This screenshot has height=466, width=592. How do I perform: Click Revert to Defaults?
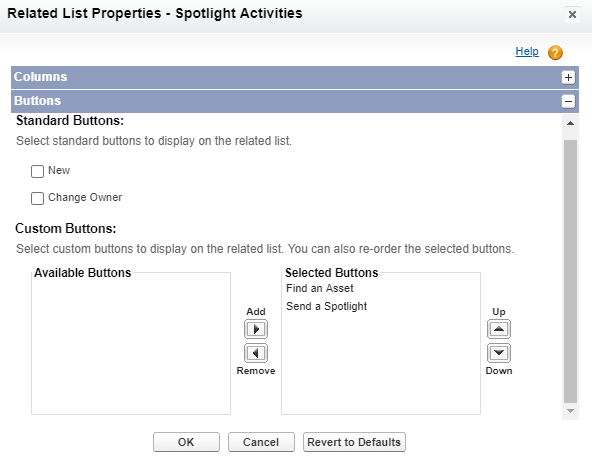pos(354,442)
